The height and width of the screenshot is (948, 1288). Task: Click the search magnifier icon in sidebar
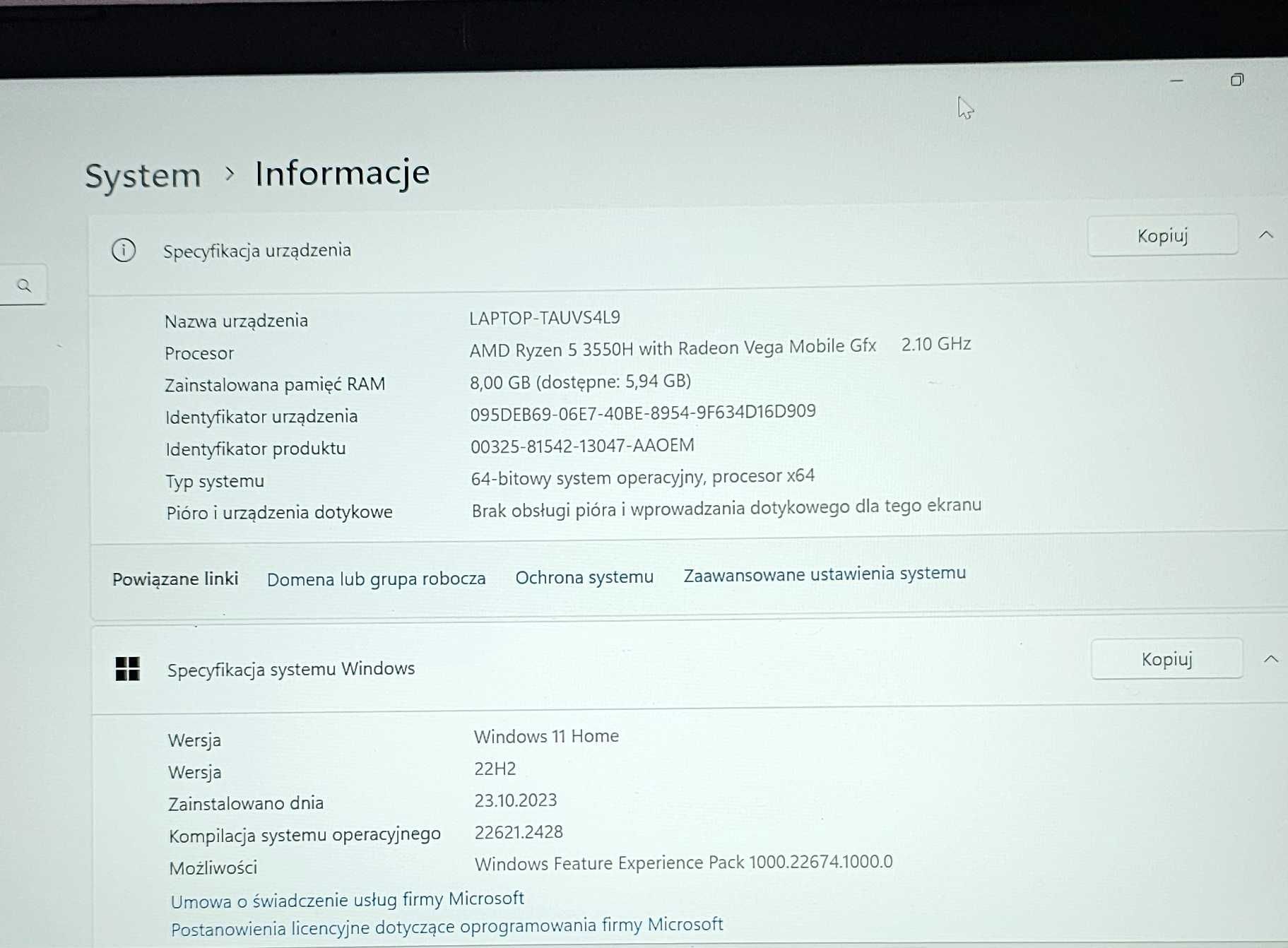point(24,286)
